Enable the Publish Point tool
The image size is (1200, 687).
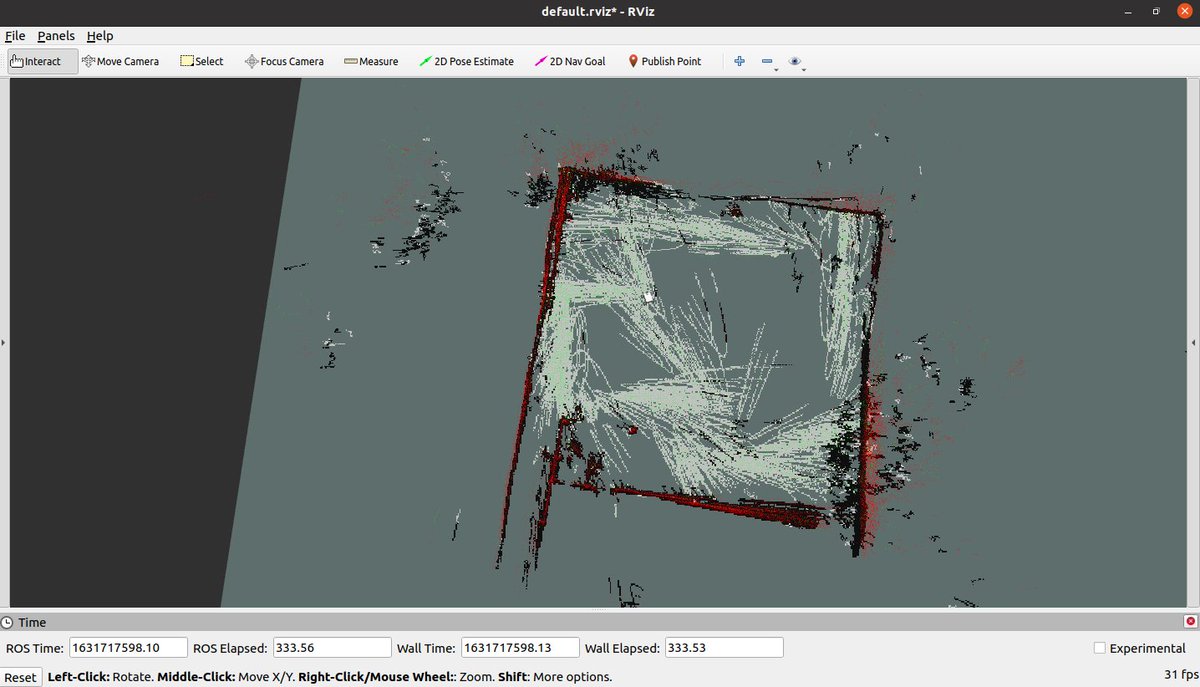pos(664,61)
